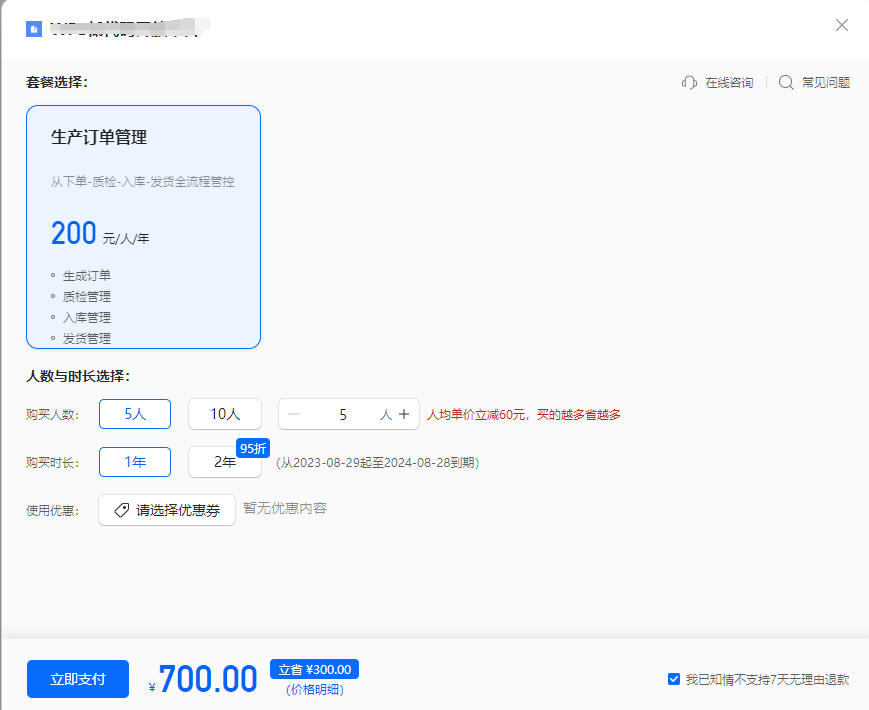The width and height of the screenshot is (869, 710).
Task: Click the magnifier FAQ icon
Action: point(786,83)
